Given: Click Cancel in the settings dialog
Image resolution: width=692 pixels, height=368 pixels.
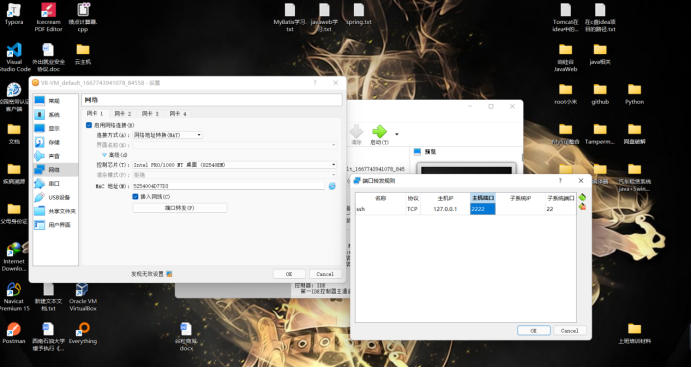Looking at the screenshot, I should tap(325, 274).
